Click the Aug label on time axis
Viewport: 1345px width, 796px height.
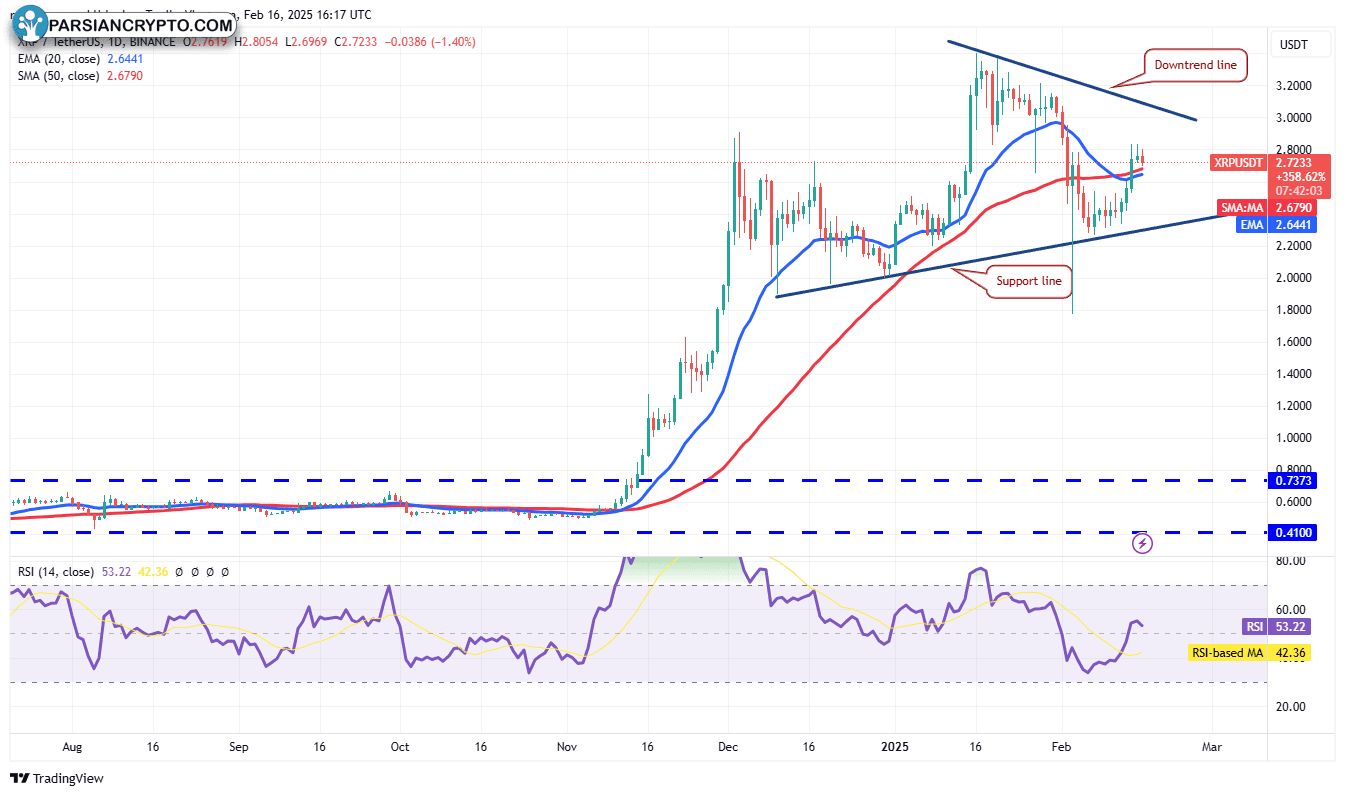point(70,747)
